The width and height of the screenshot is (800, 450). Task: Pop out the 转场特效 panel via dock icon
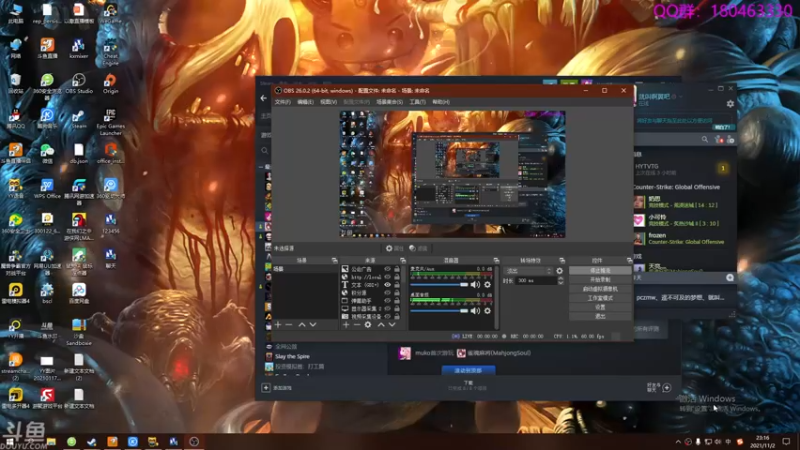click(562, 261)
